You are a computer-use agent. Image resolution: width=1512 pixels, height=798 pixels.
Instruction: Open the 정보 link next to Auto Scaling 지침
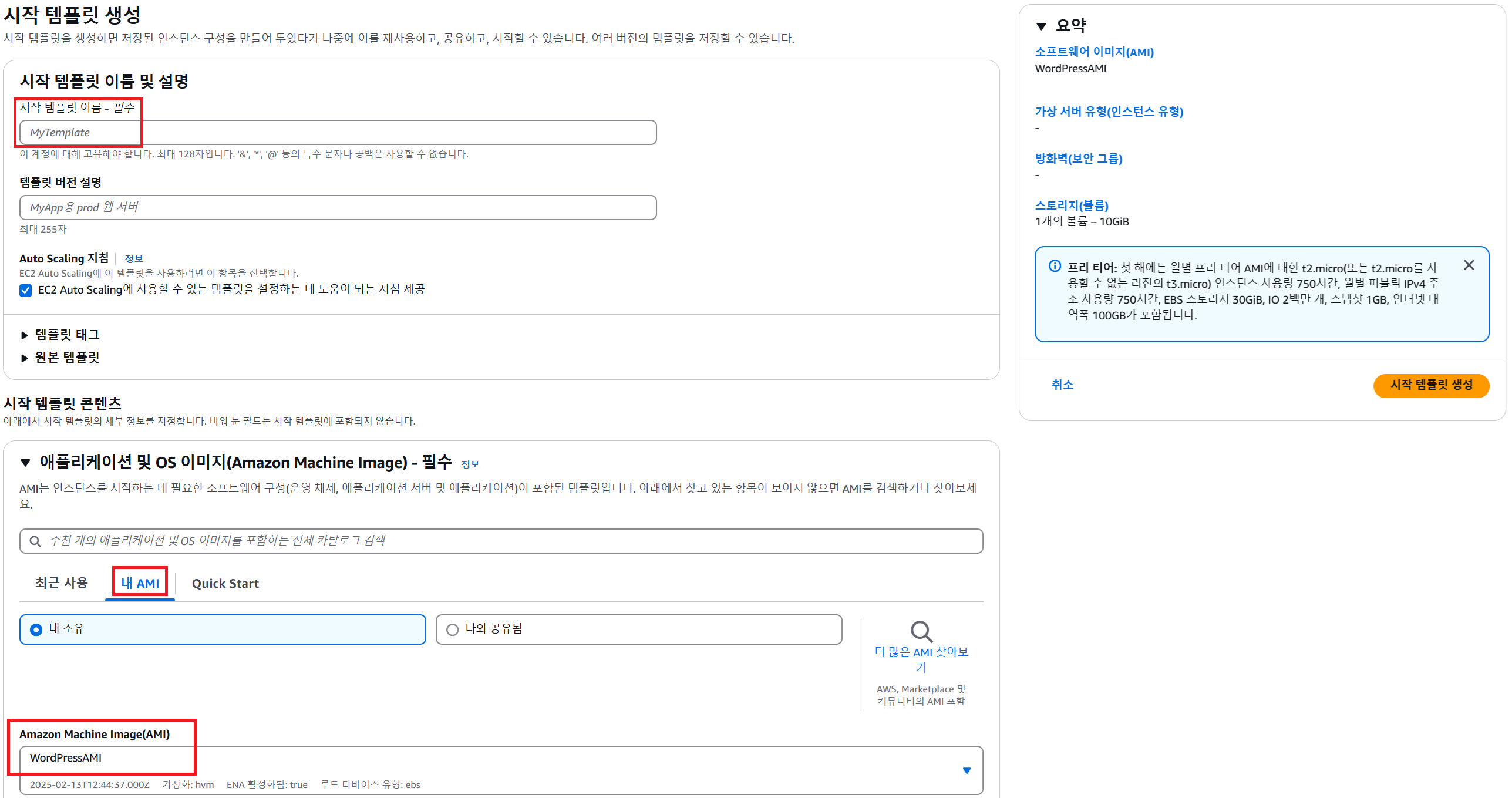click(134, 259)
